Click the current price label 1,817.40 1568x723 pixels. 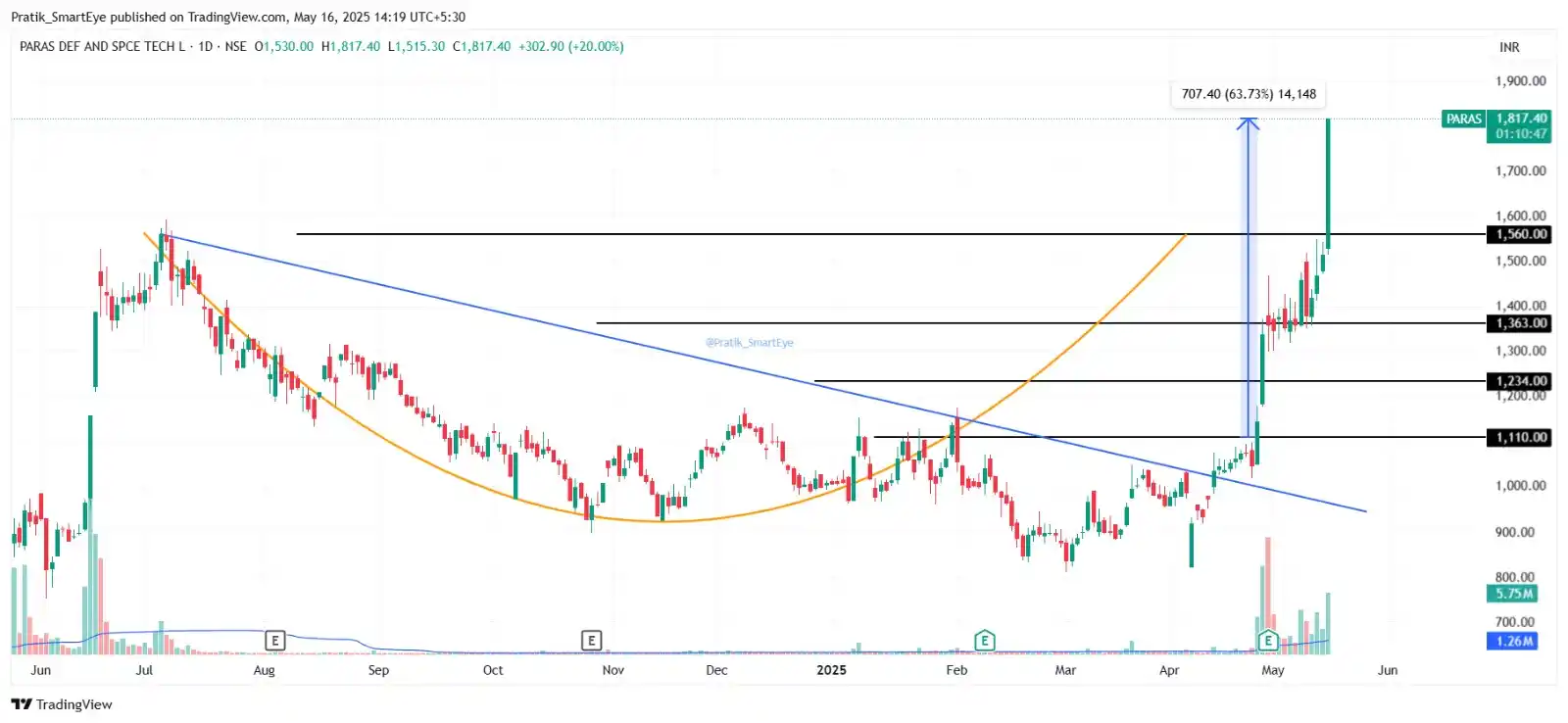[x=1521, y=119]
